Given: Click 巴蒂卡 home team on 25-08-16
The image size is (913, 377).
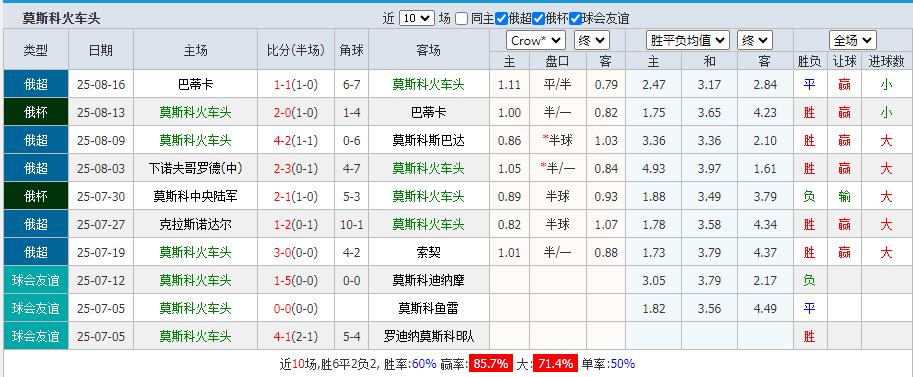Looking at the screenshot, I should click(x=195, y=84).
